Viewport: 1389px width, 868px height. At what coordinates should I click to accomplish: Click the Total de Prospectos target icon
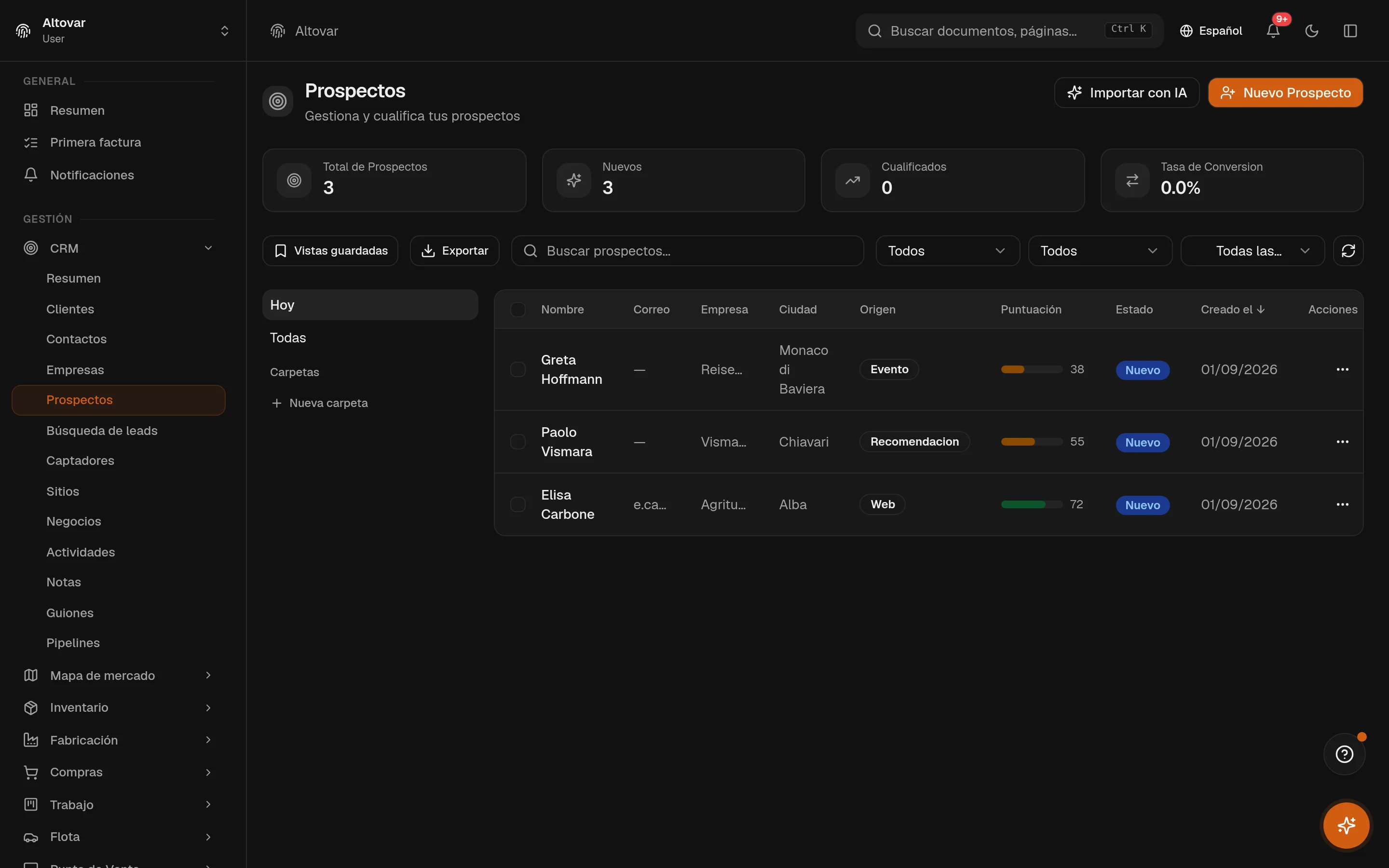click(x=294, y=180)
